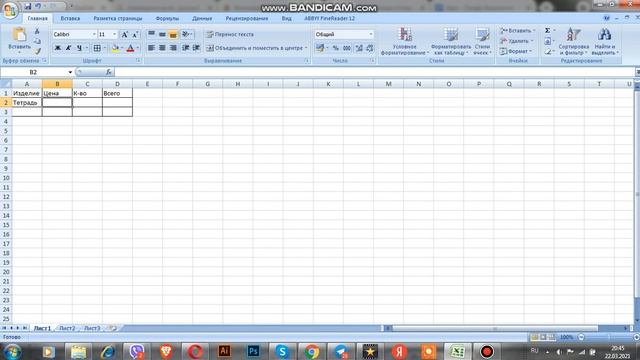The width and height of the screenshot is (640, 360).
Task: Click Undo in the Quick Access toolbar
Action: coord(38,7)
